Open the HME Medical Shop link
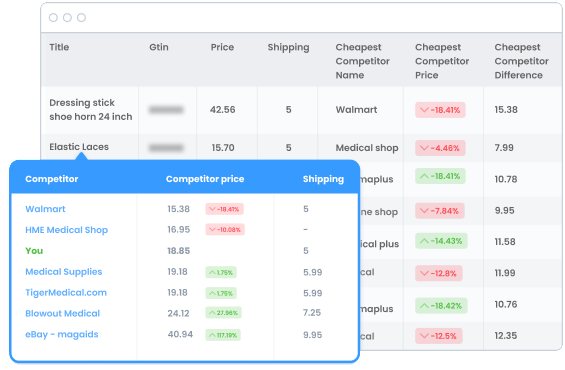The height and width of the screenshot is (370, 565). pos(66,230)
